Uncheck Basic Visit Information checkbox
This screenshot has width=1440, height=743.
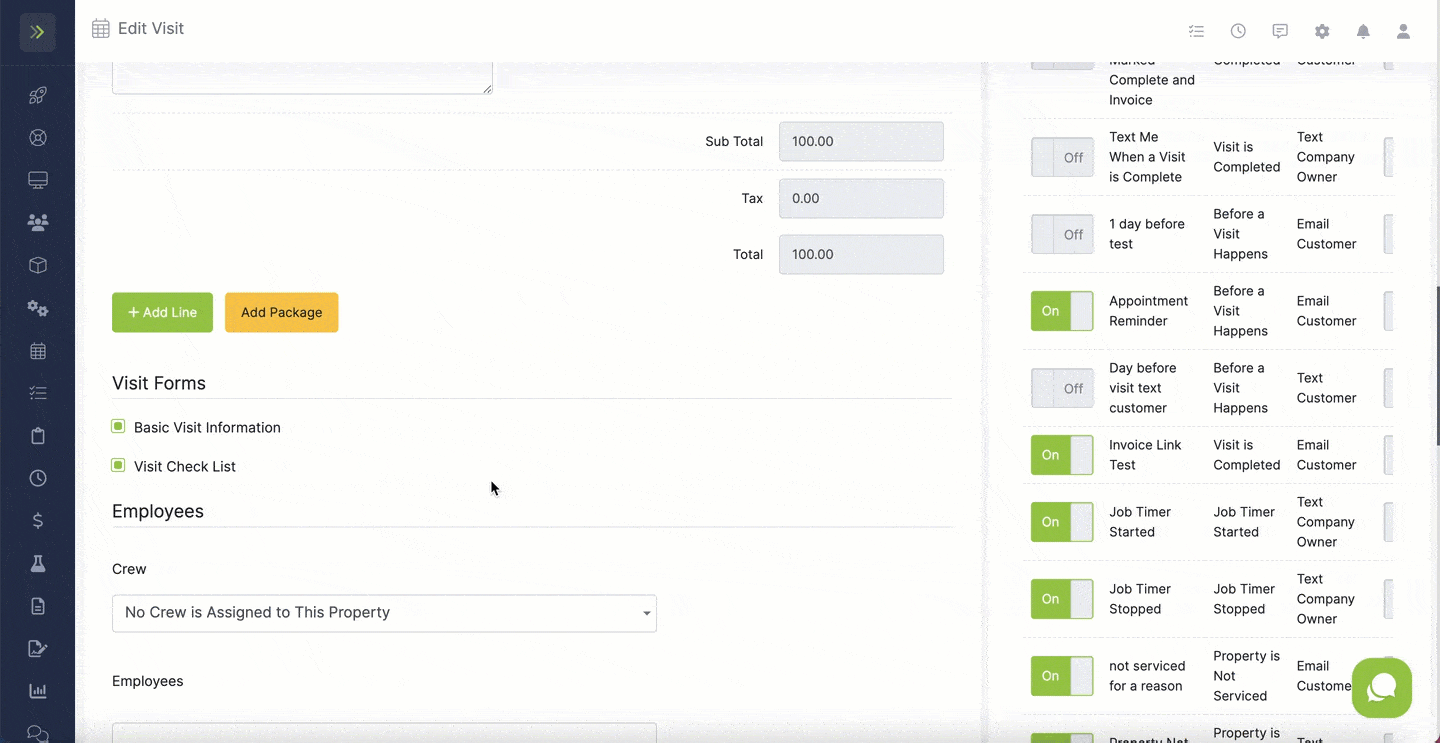tap(118, 426)
